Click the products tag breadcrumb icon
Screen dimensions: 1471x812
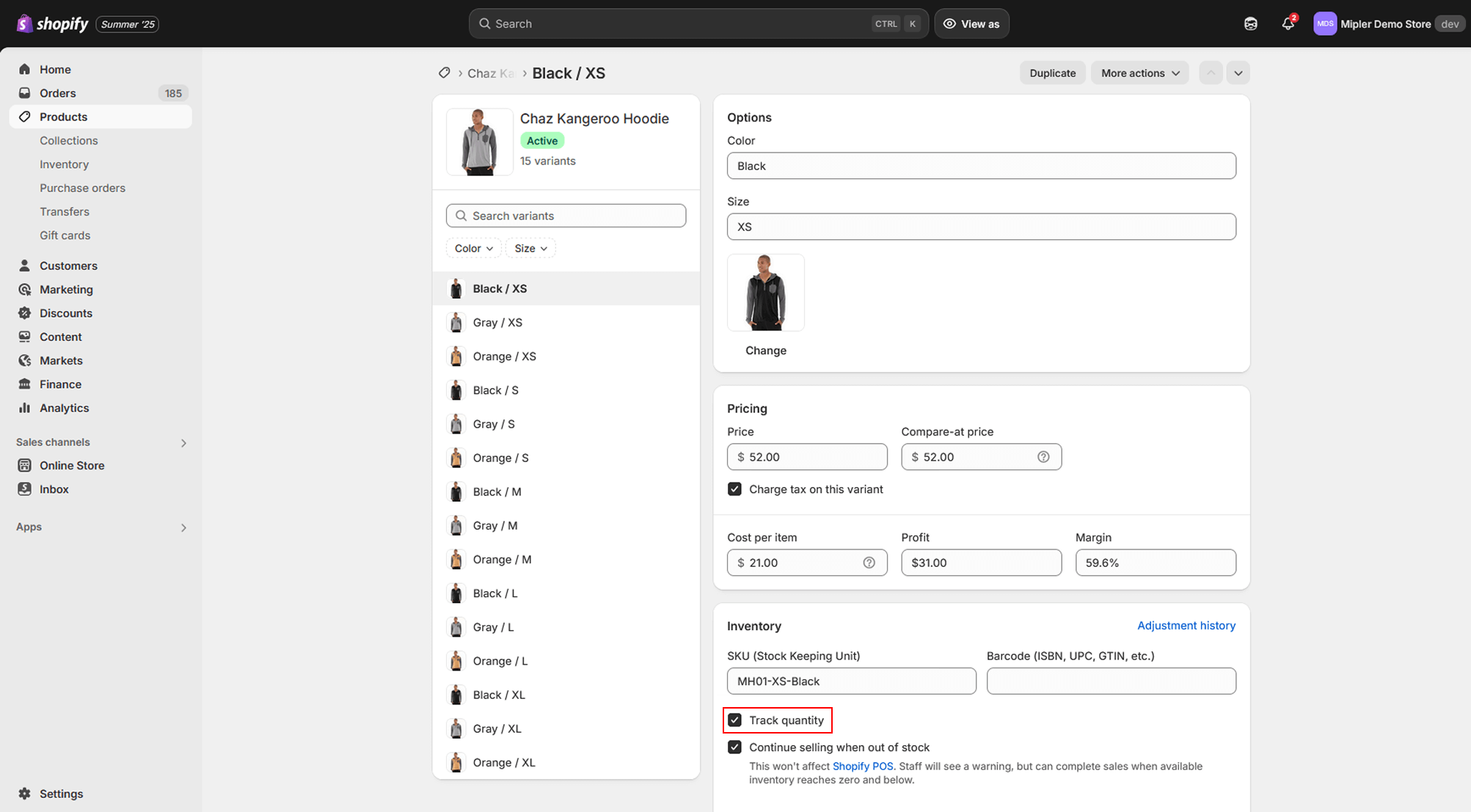[x=444, y=73]
